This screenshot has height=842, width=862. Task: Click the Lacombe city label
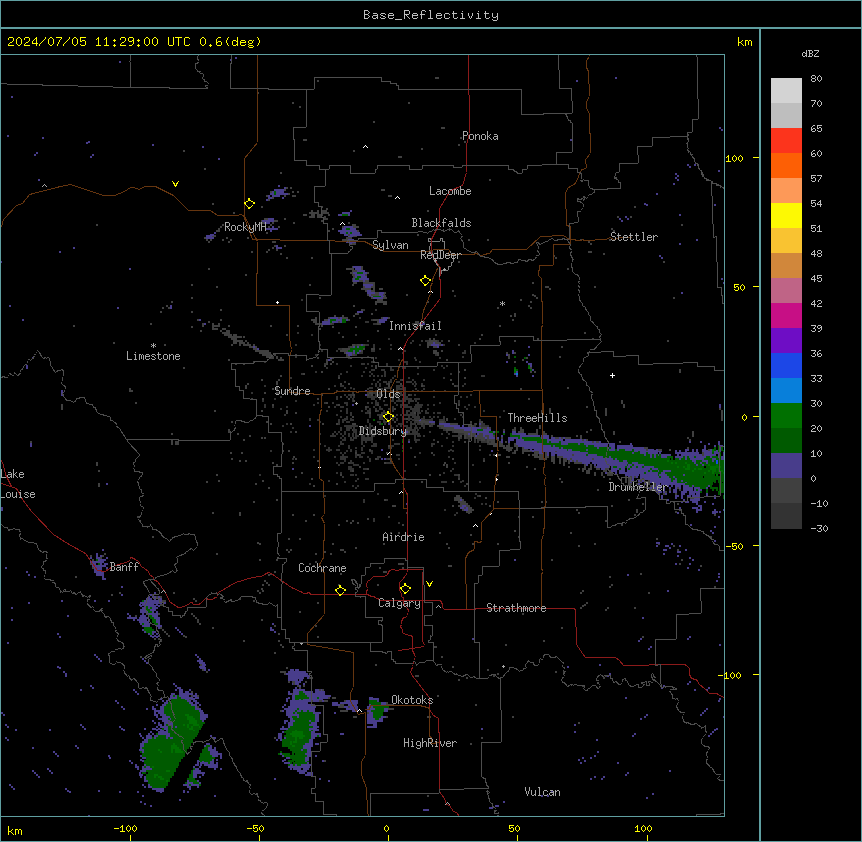coord(450,191)
